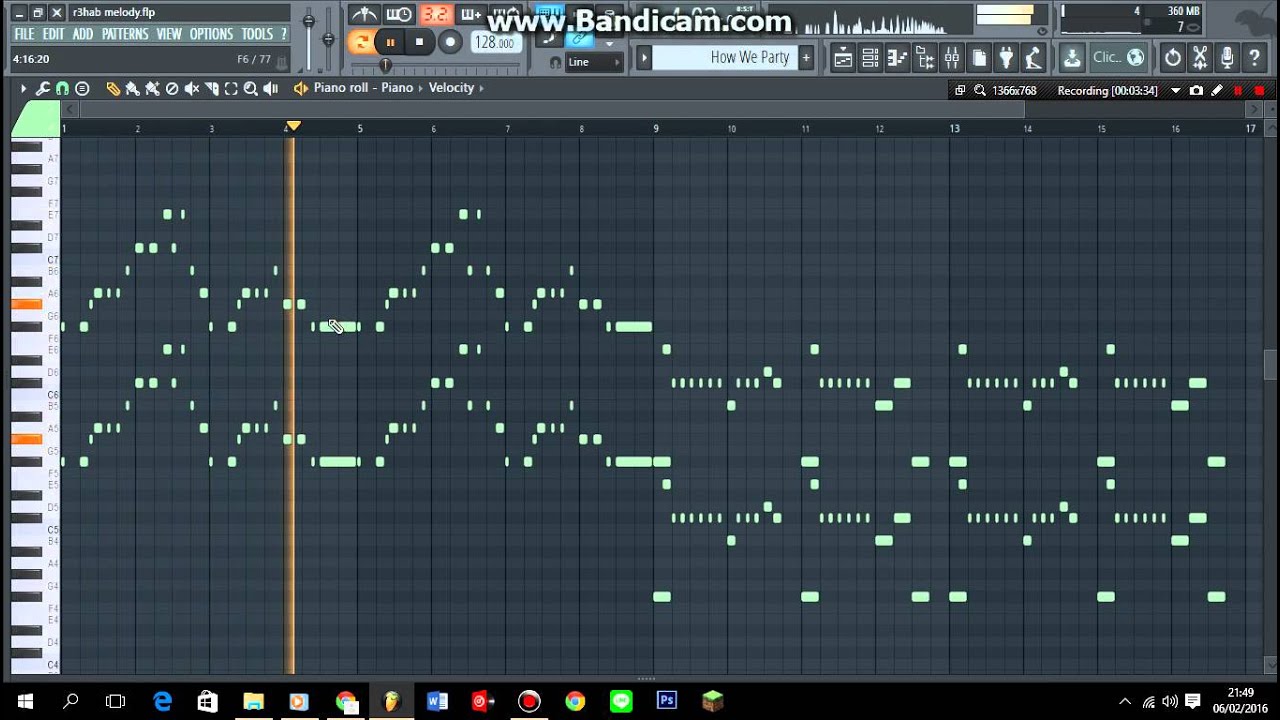The width and height of the screenshot is (1280, 720).
Task: Open the FILE menu
Action: (24, 34)
